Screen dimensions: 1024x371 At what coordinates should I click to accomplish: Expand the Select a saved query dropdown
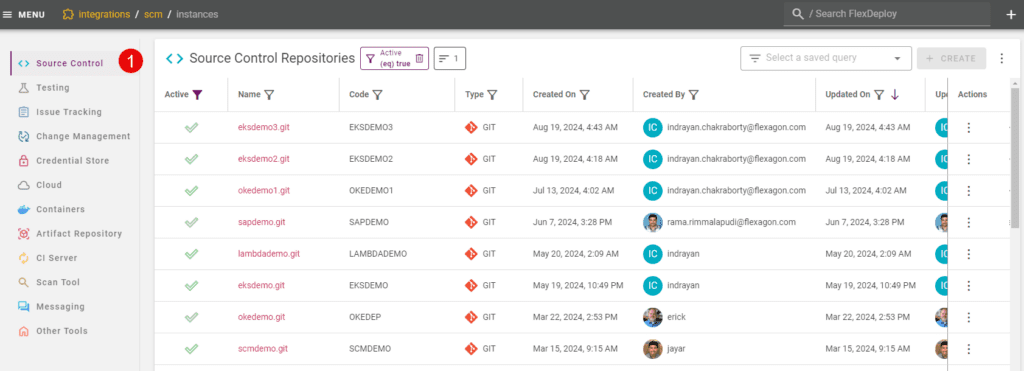tap(825, 58)
